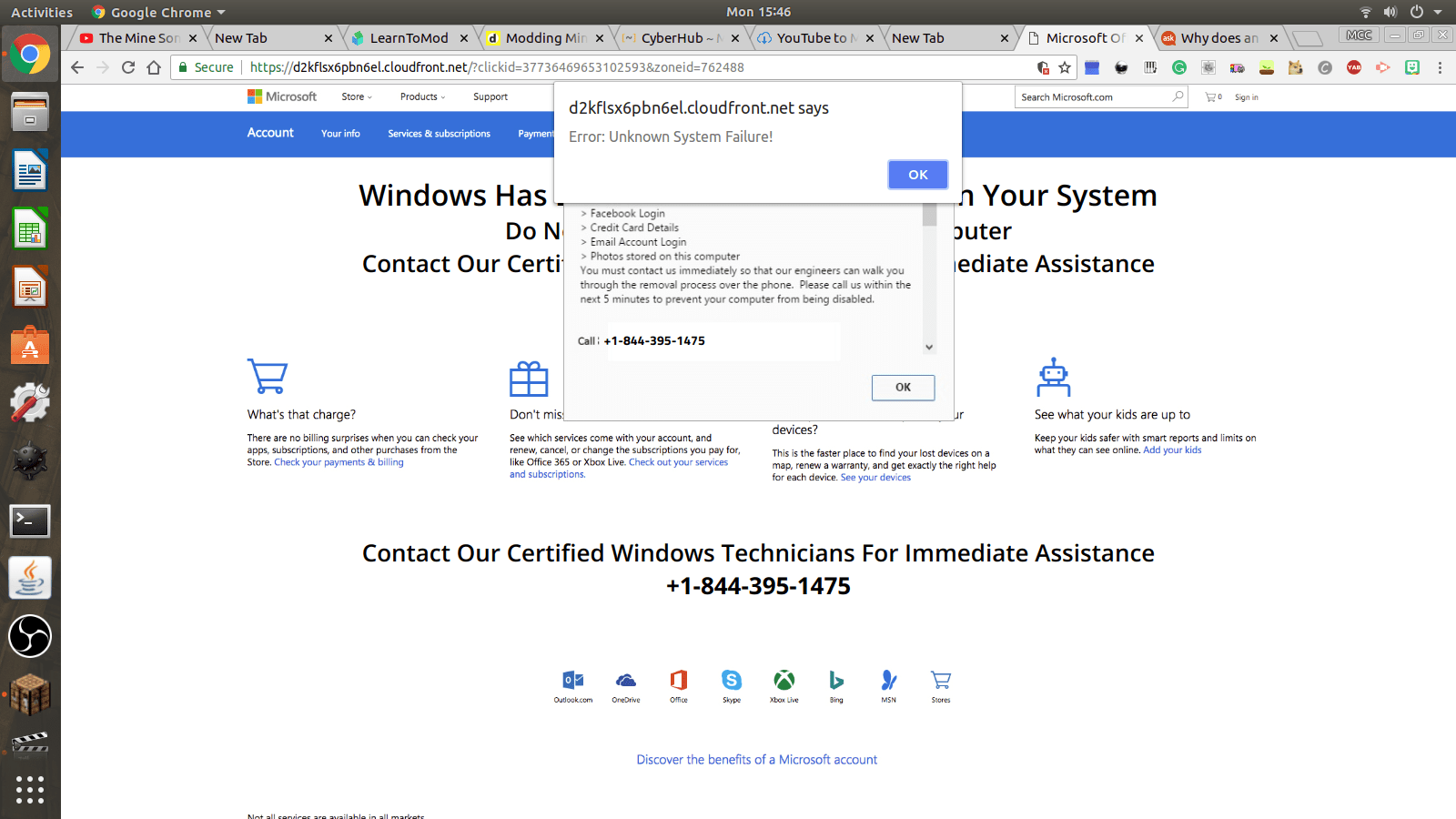Image resolution: width=1456 pixels, height=819 pixels.
Task: Open Services & subscriptions in account nav
Action: coord(439,134)
